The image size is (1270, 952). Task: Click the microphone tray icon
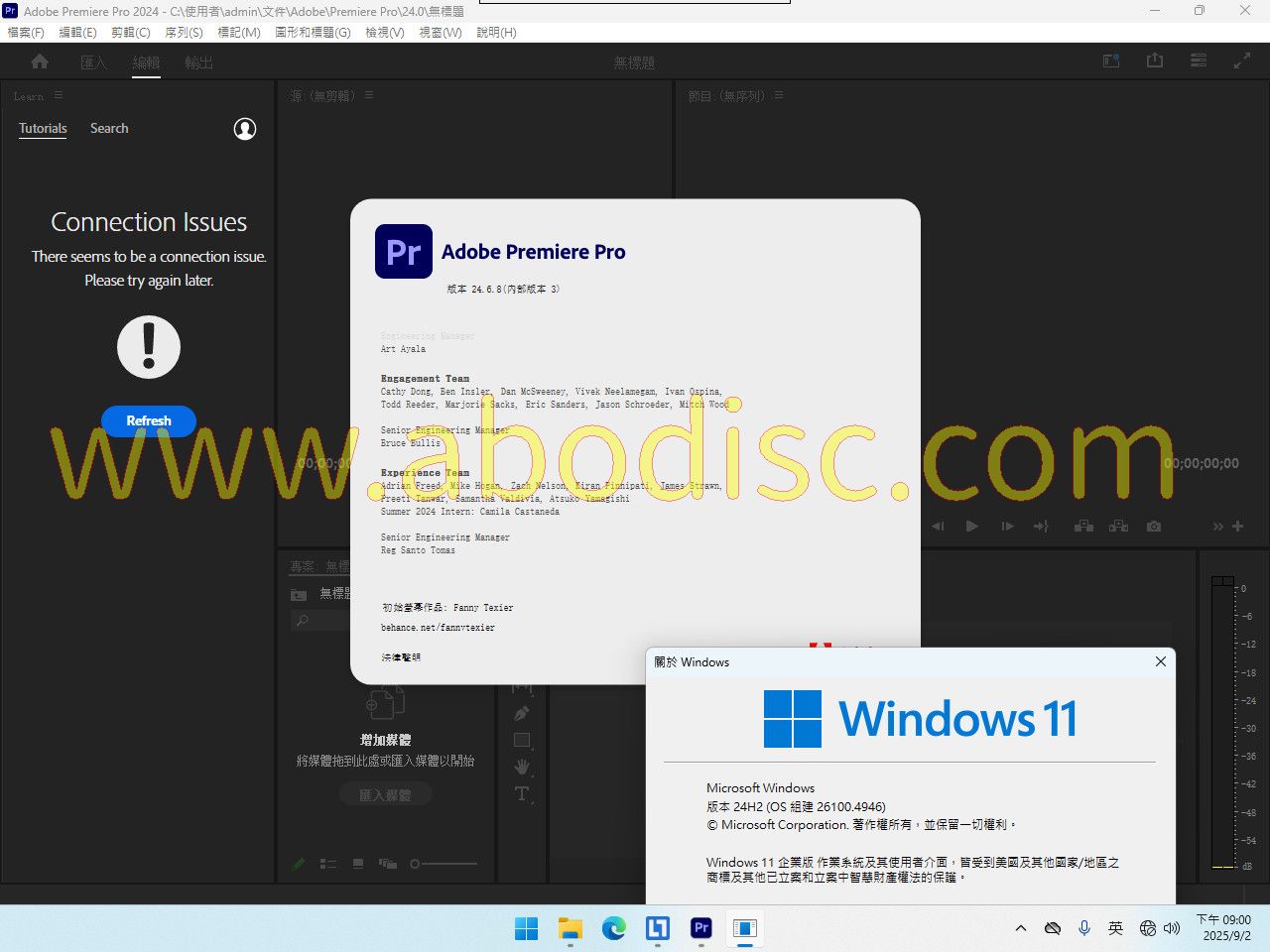[x=1084, y=928]
